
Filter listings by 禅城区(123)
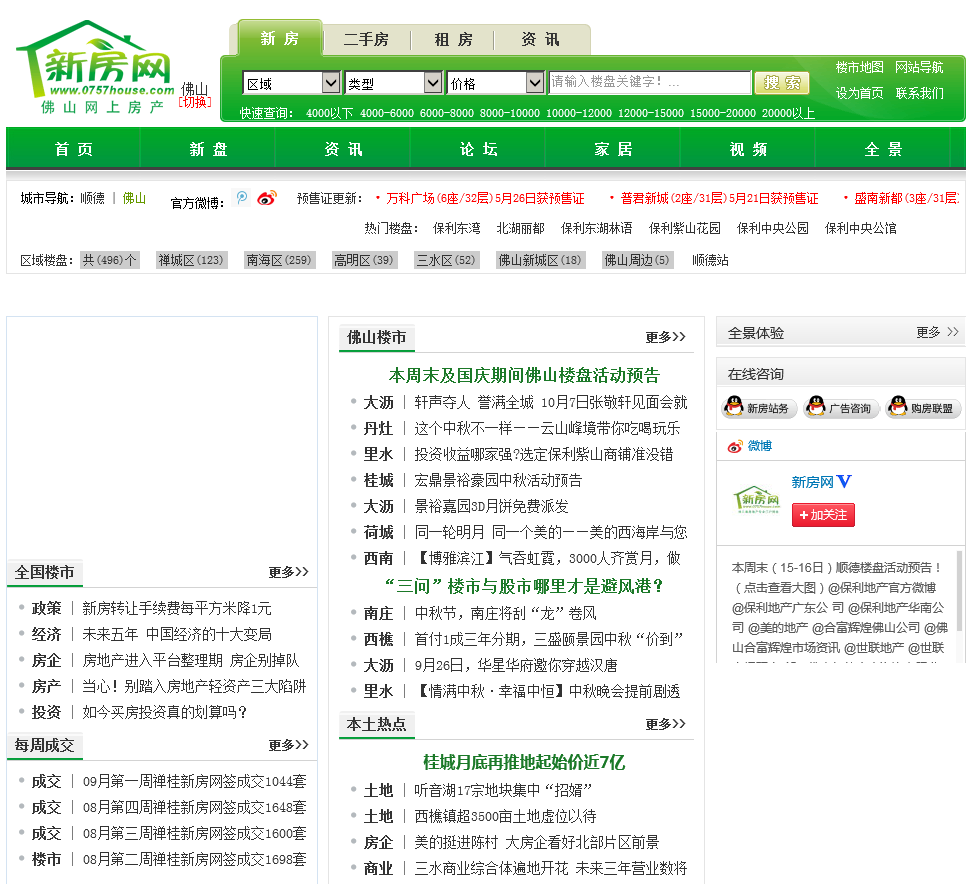point(191,260)
